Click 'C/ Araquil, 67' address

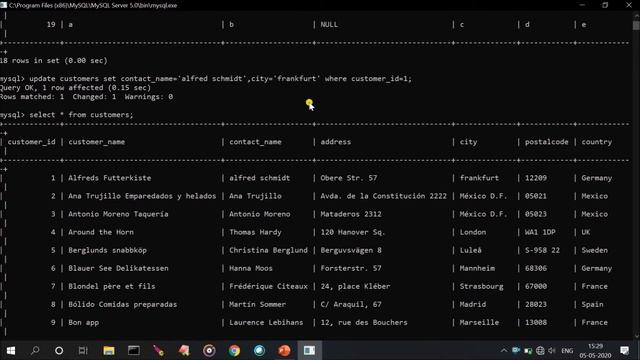click(x=351, y=304)
